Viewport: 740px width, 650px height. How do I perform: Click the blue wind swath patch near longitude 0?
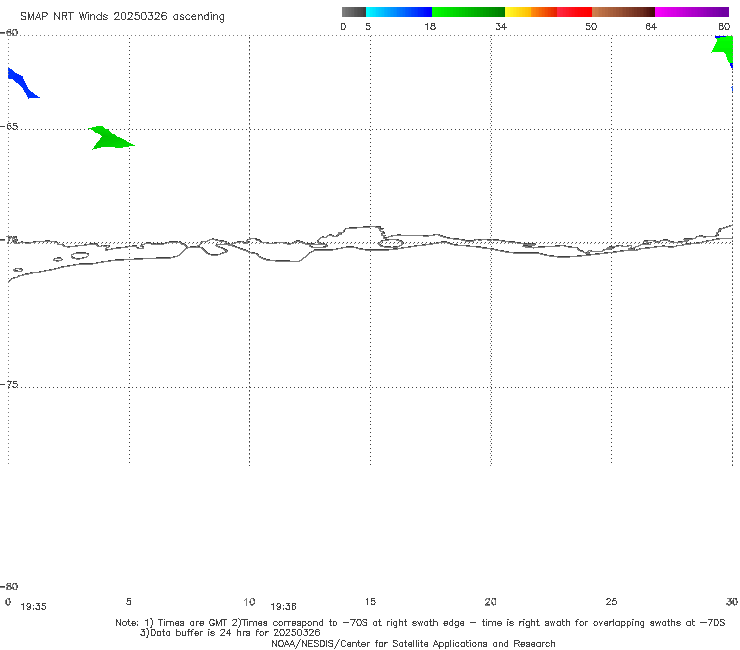pyautogui.click(x=22, y=84)
